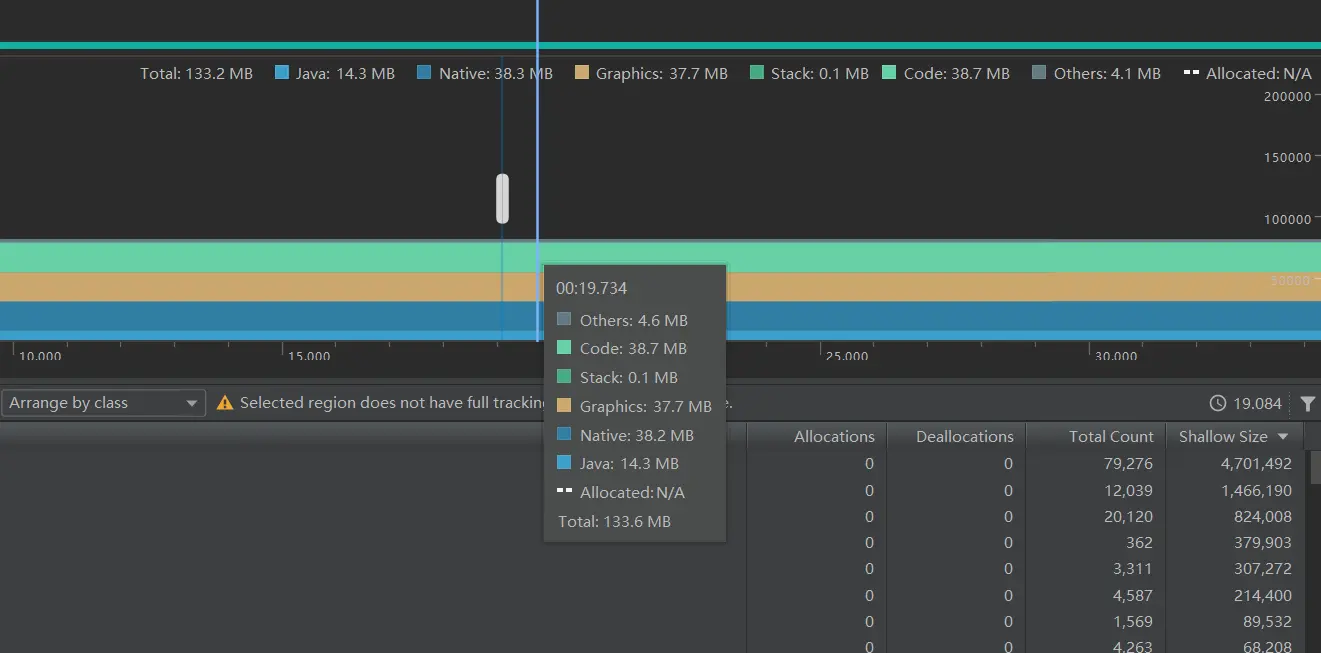Image resolution: width=1321 pixels, height=653 pixels.
Task: Sort by Total Count column header
Action: point(1096,436)
